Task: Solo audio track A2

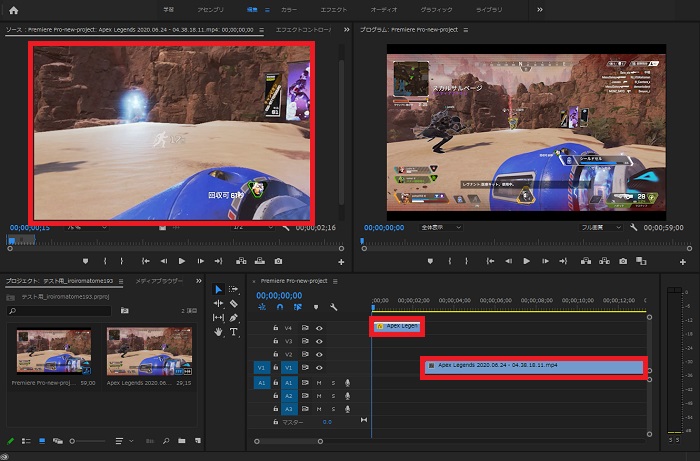Action: click(333, 396)
